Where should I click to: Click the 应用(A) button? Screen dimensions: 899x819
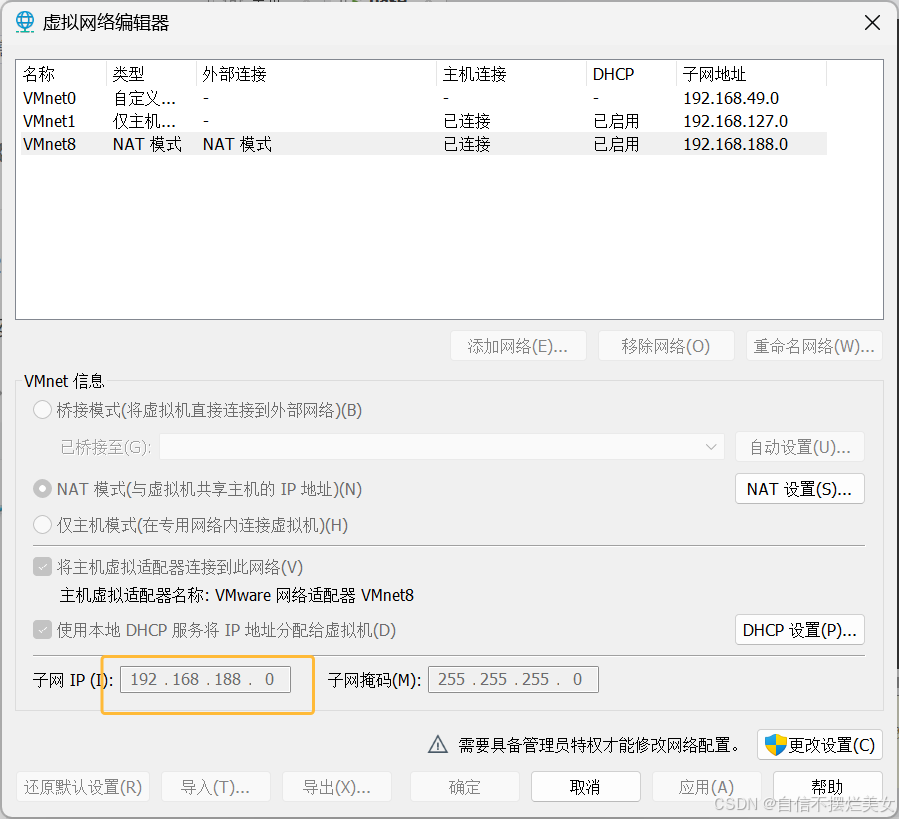coord(707,787)
